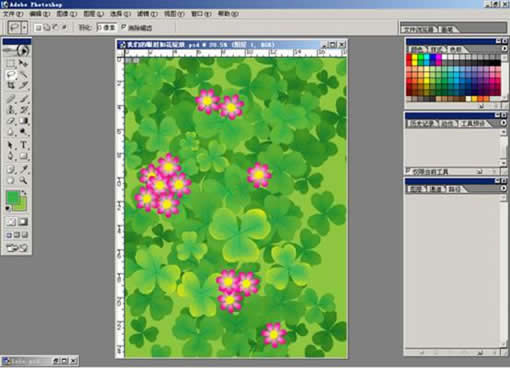
Task: Open the Swatches panel flyout menu arrow
Action: [504, 49]
